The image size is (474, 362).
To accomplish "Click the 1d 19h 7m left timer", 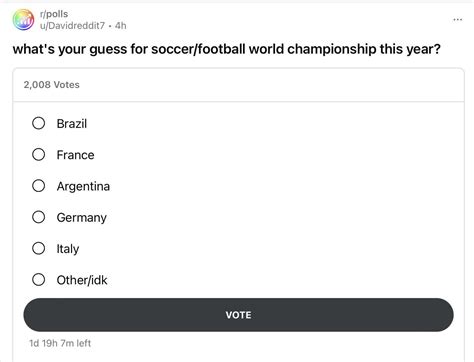I will click(60, 343).
